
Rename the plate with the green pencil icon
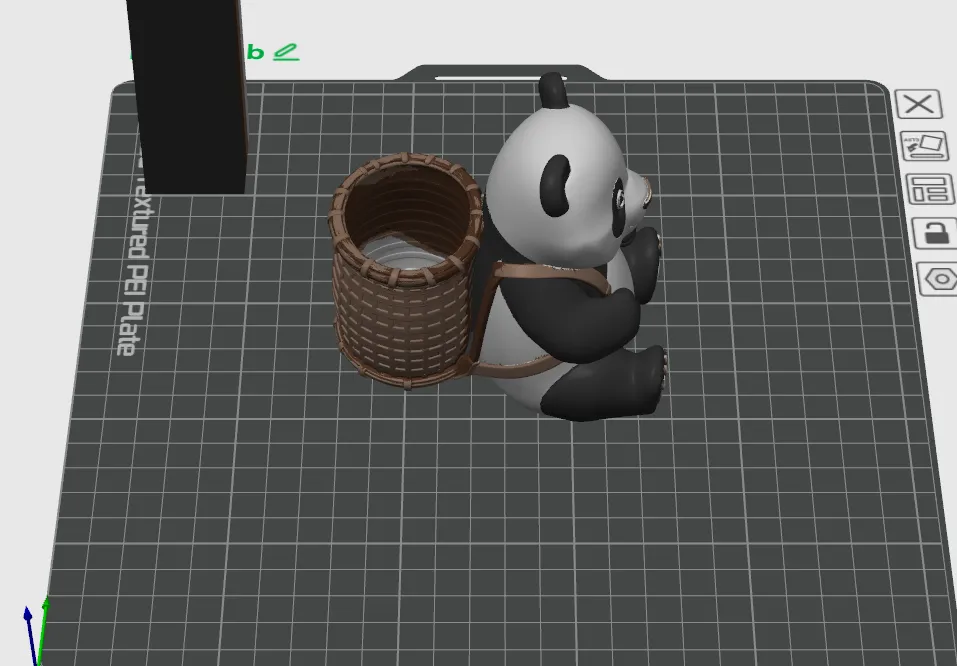click(x=287, y=51)
